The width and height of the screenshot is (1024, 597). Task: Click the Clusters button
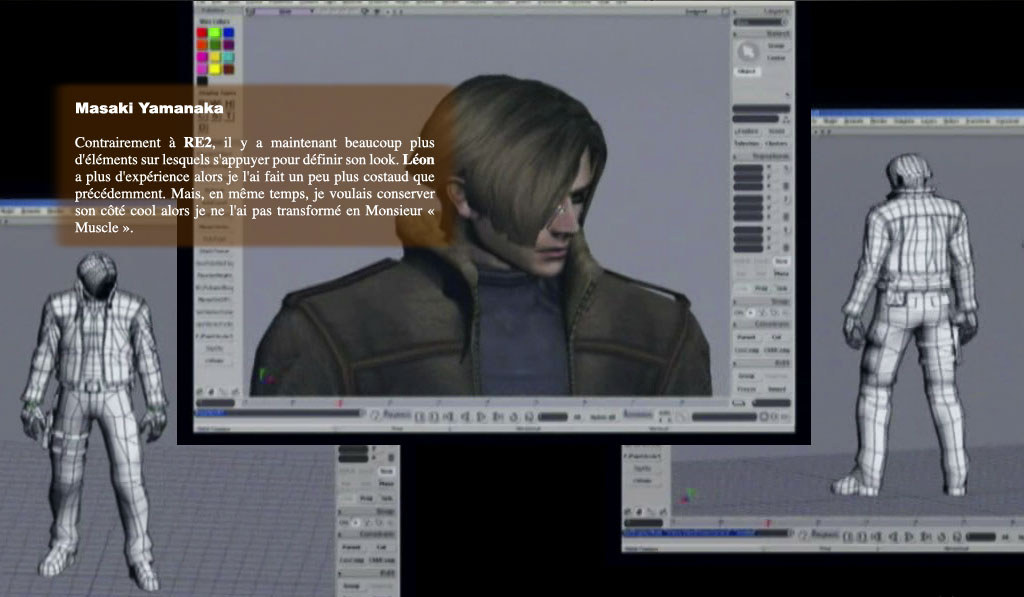tap(776, 143)
